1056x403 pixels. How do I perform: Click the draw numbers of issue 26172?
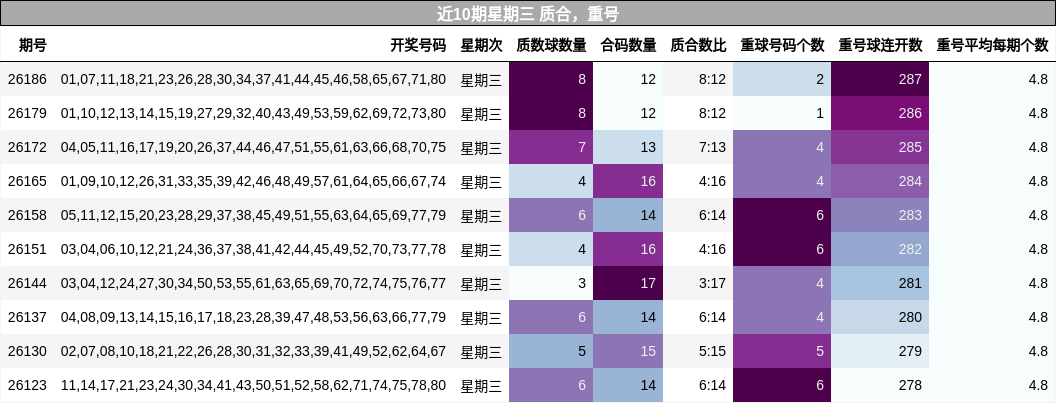253,148
